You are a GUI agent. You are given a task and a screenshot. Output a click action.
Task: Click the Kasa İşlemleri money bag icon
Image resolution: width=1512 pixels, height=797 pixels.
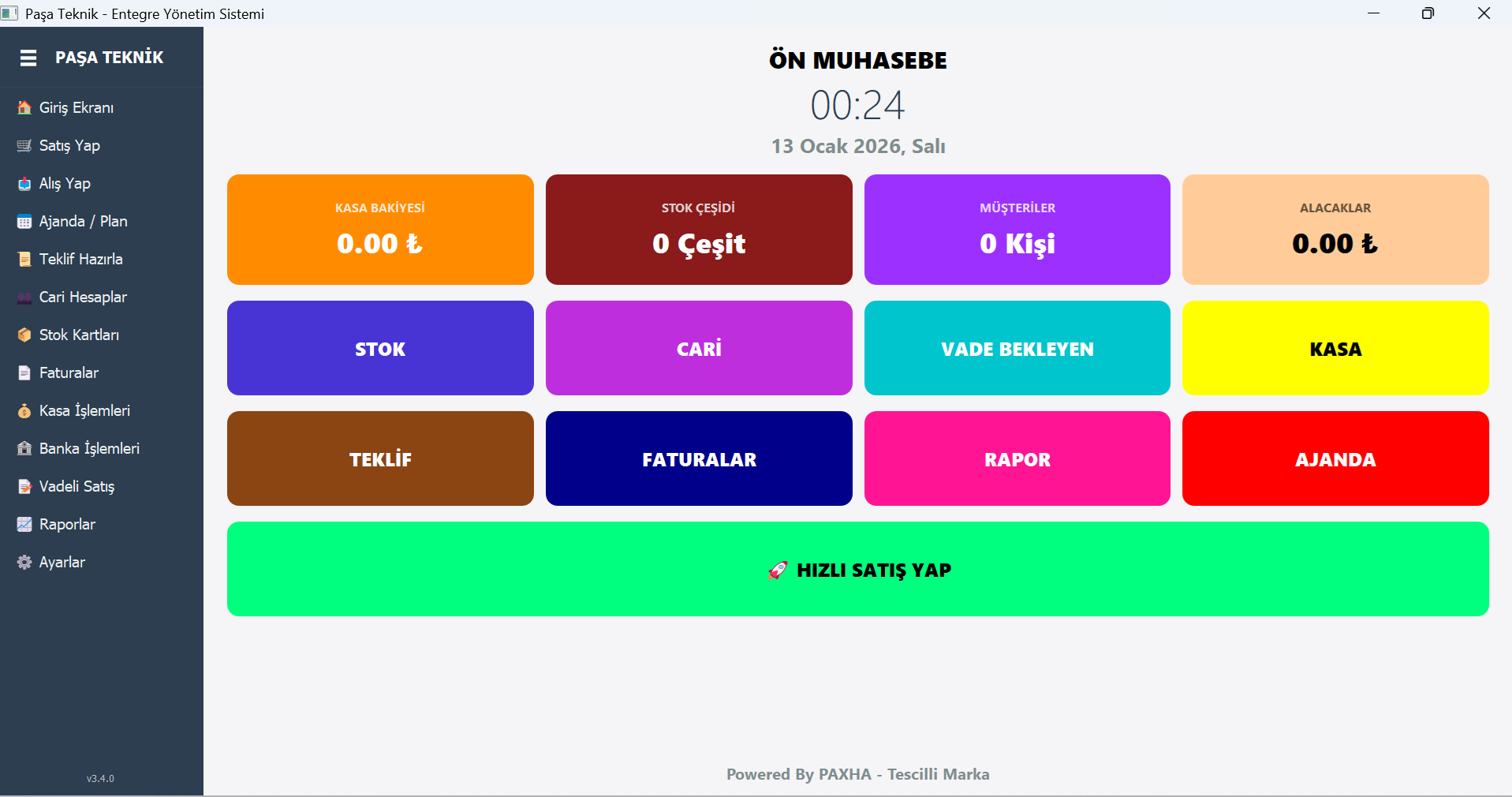pos(24,411)
